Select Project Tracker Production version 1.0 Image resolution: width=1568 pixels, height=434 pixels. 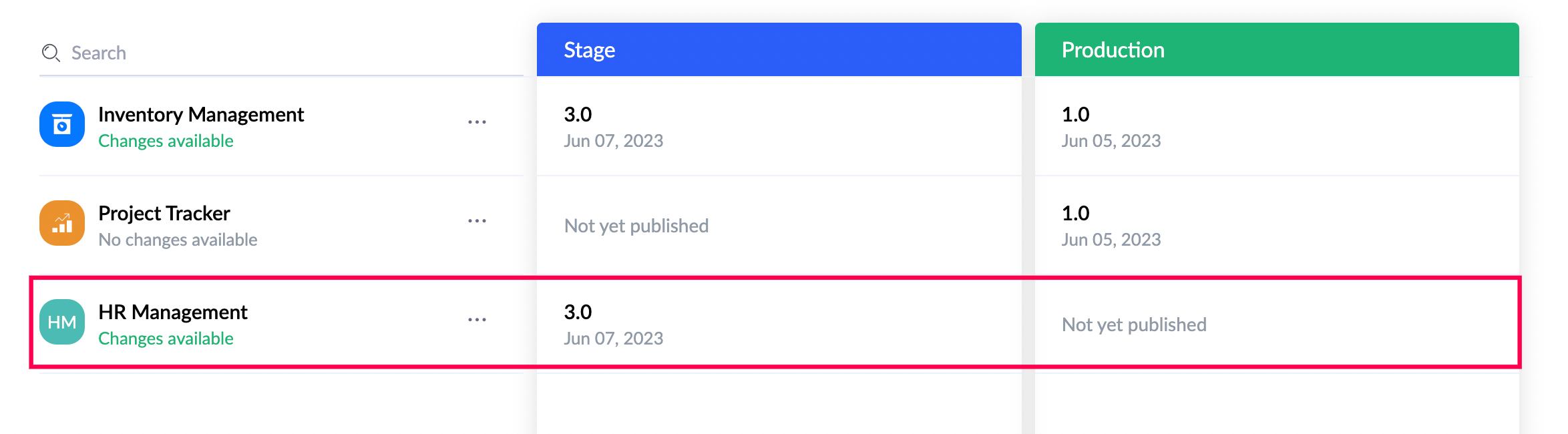click(1076, 214)
